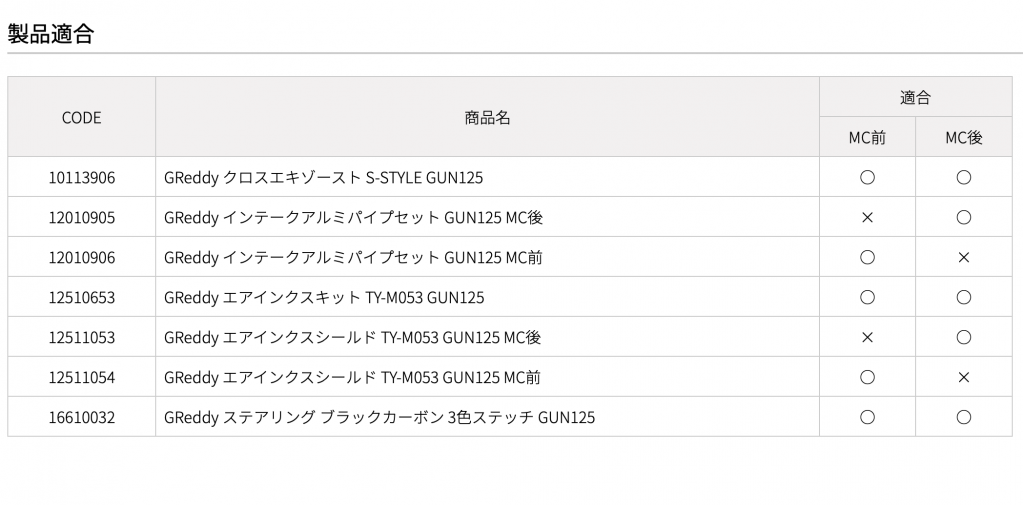Select product code 10113906
Viewport: 1023px width, 505px height.
(x=82, y=177)
